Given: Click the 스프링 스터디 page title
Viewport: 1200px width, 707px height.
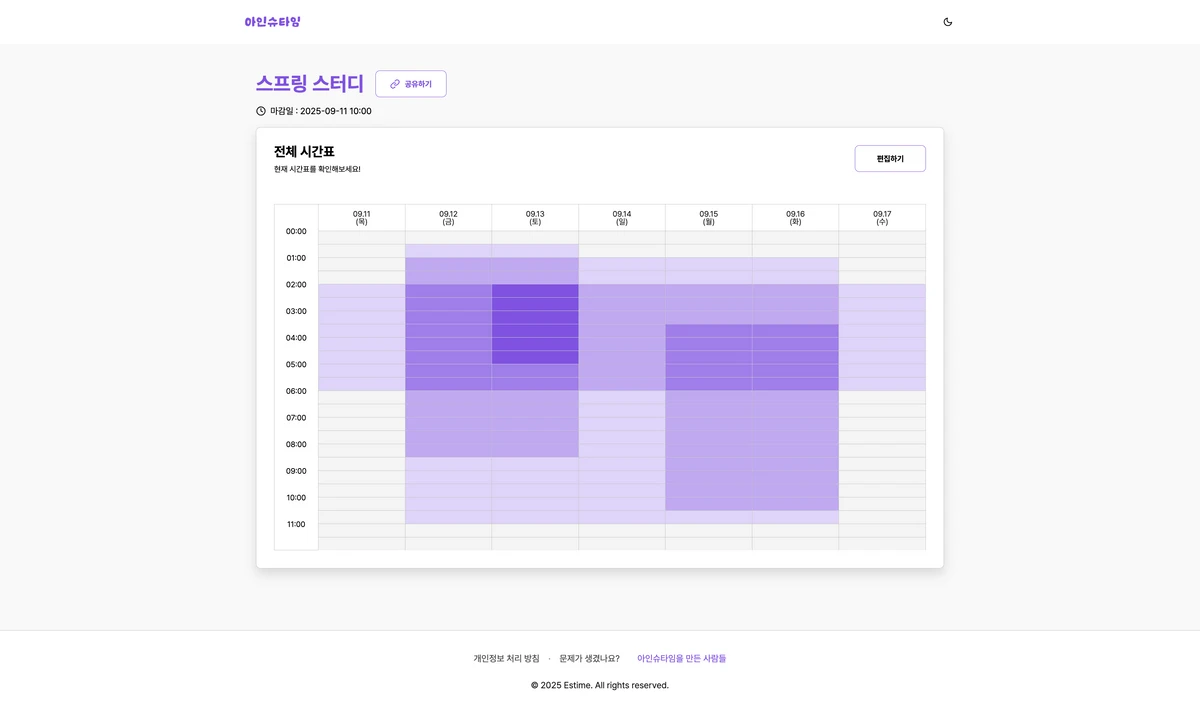Looking at the screenshot, I should click(x=310, y=84).
